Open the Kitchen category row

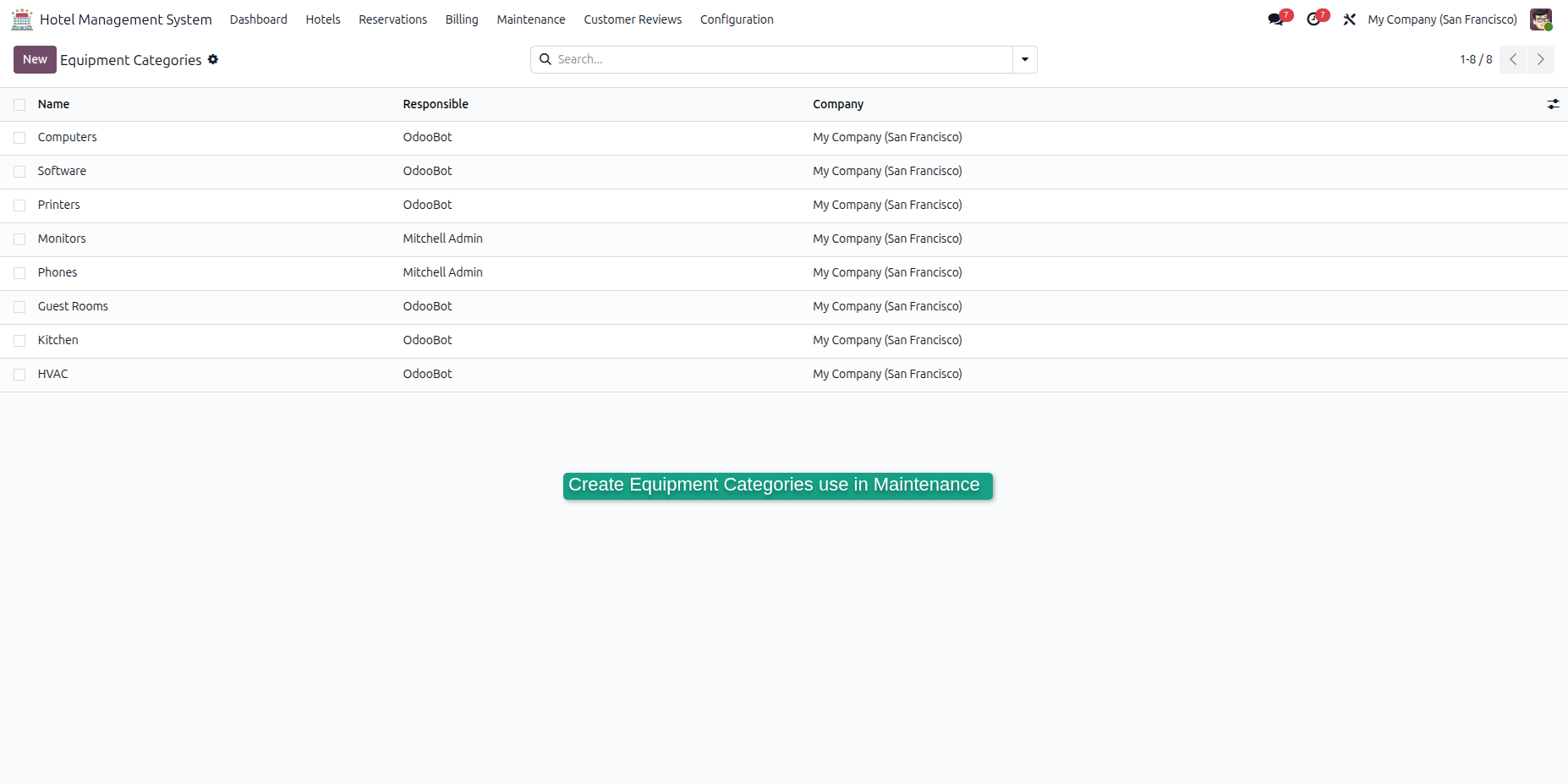click(784, 341)
